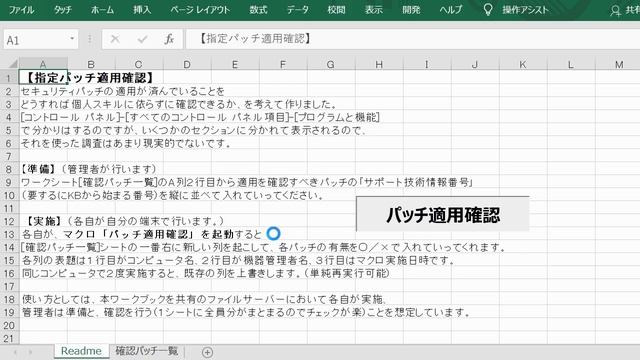Click the formula bar cancel X icon
This screenshot has width=640, height=360.
[x=115, y=39]
